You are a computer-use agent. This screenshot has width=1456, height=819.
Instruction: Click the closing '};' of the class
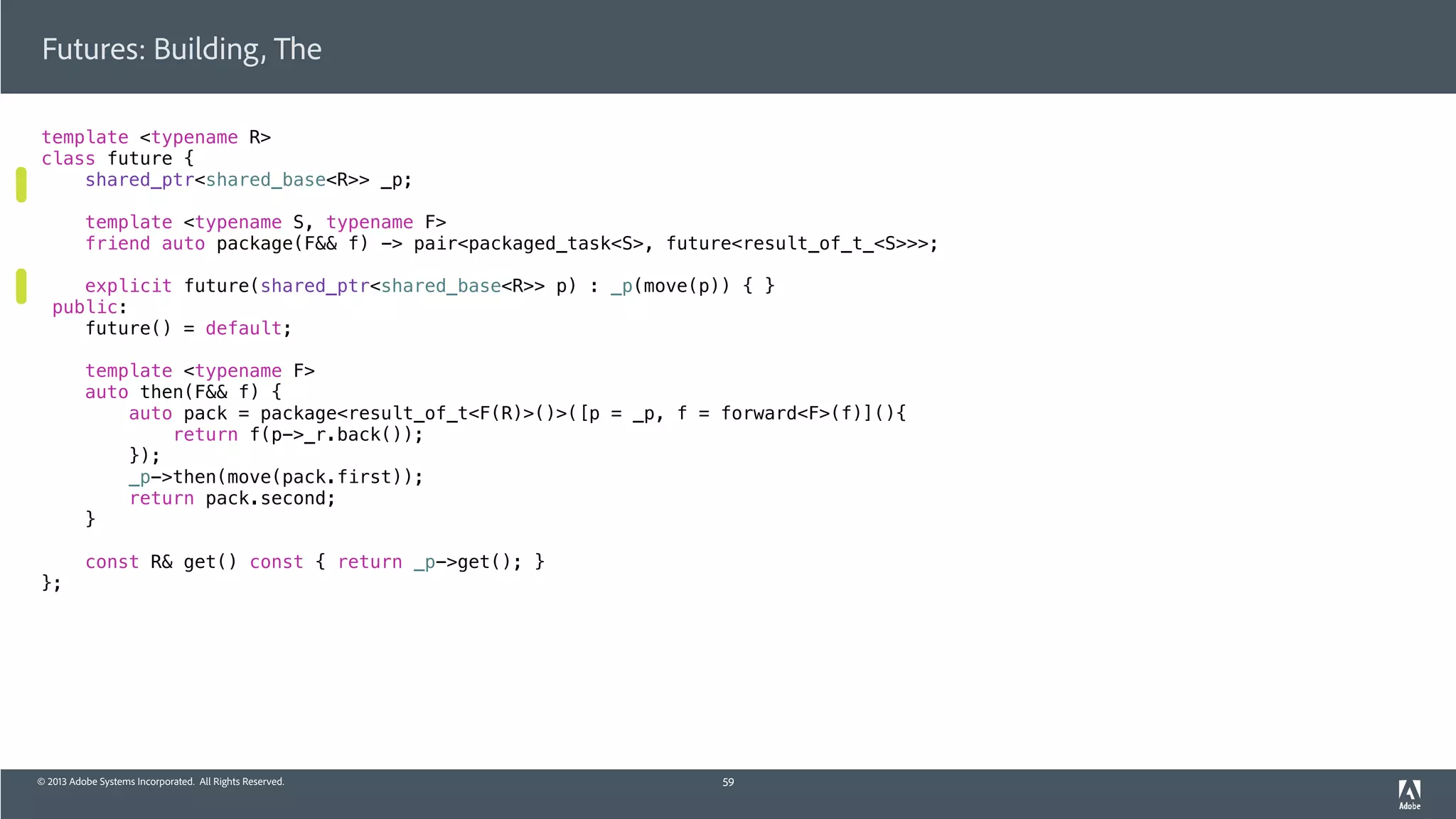(51, 584)
